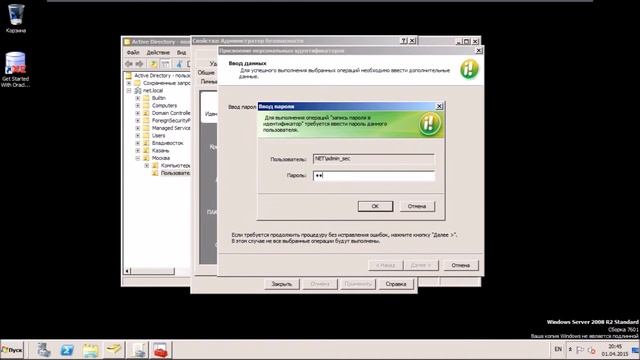Screen dimensions: 640x360
Task: Confirm password with OK button
Action: click(375, 206)
